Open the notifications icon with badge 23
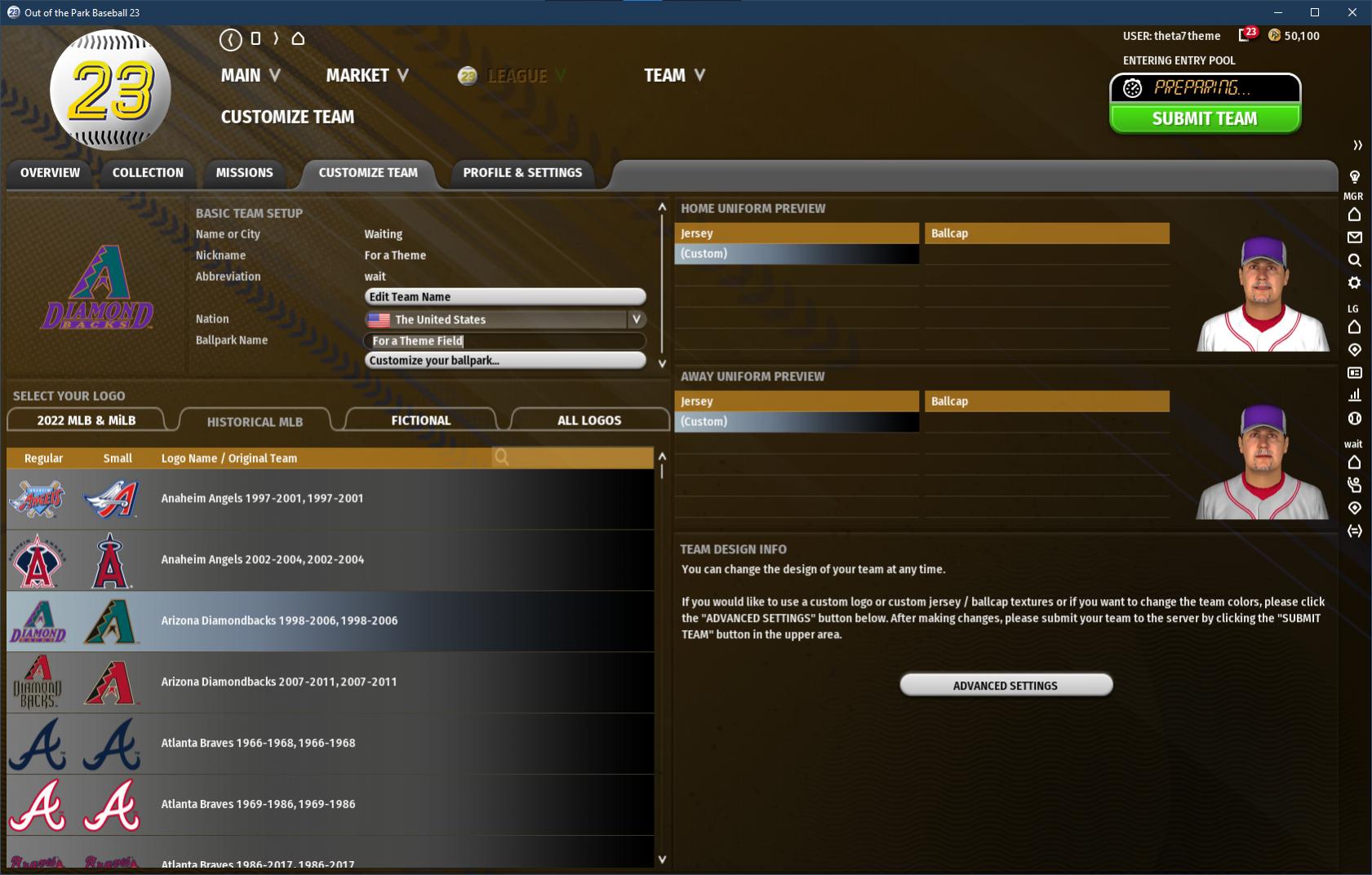 [1246, 34]
